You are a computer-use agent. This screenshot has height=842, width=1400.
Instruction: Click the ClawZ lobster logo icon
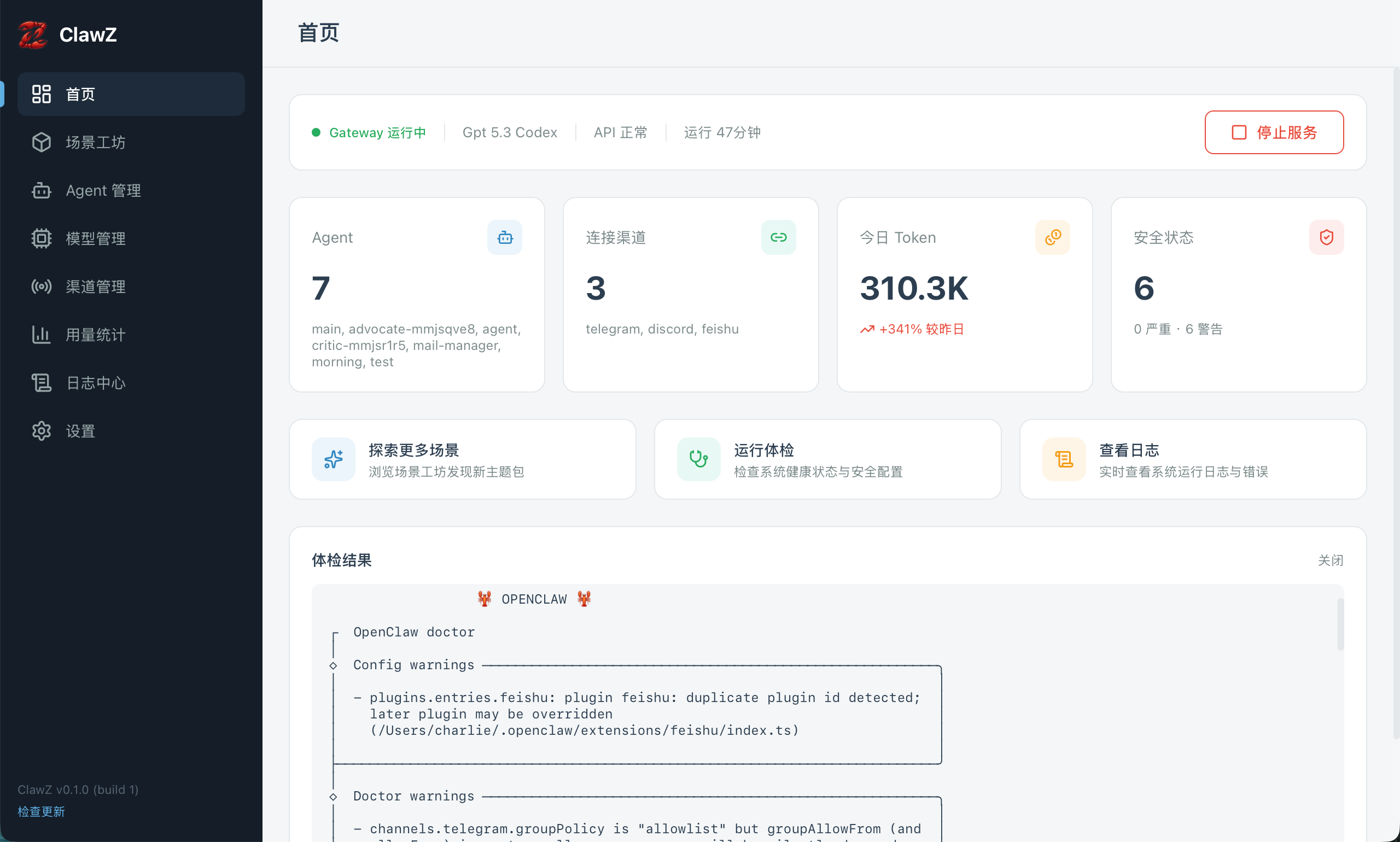click(32, 34)
